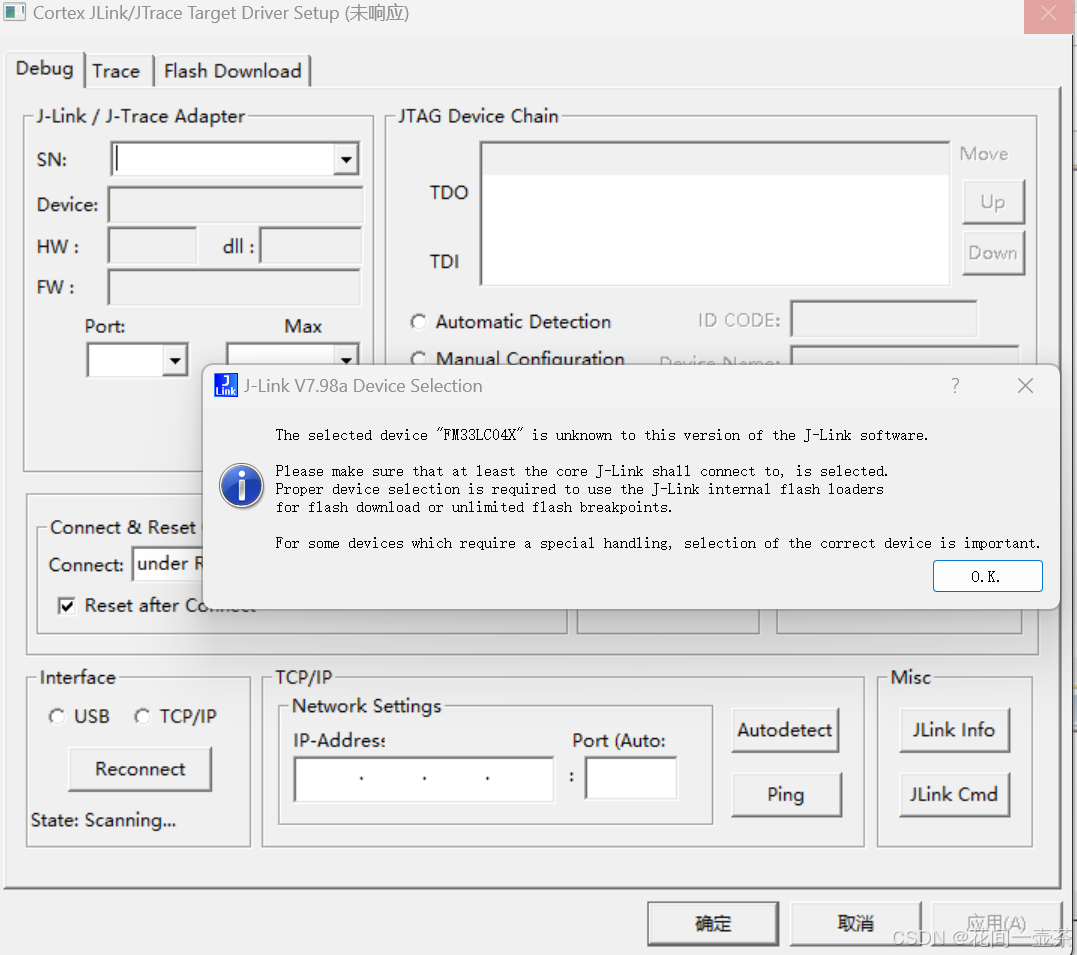
Task: Close the Cortex JLink/JTrace setup window
Action: click(x=1047, y=15)
